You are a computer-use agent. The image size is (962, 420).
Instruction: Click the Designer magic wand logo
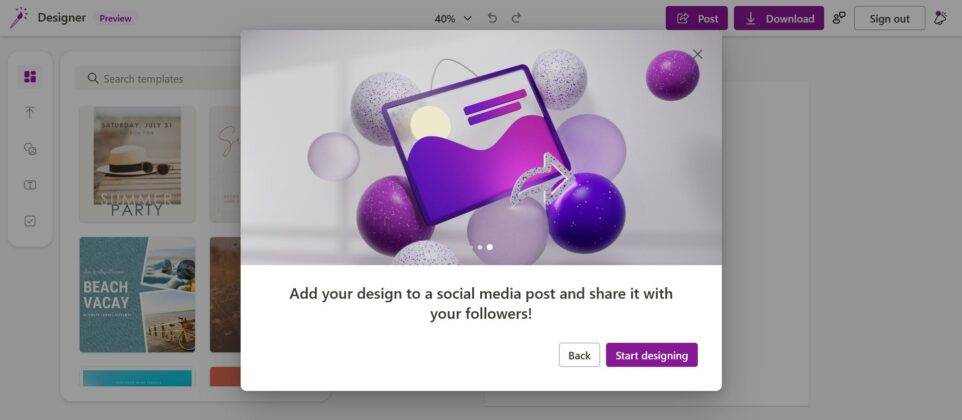(18, 18)
